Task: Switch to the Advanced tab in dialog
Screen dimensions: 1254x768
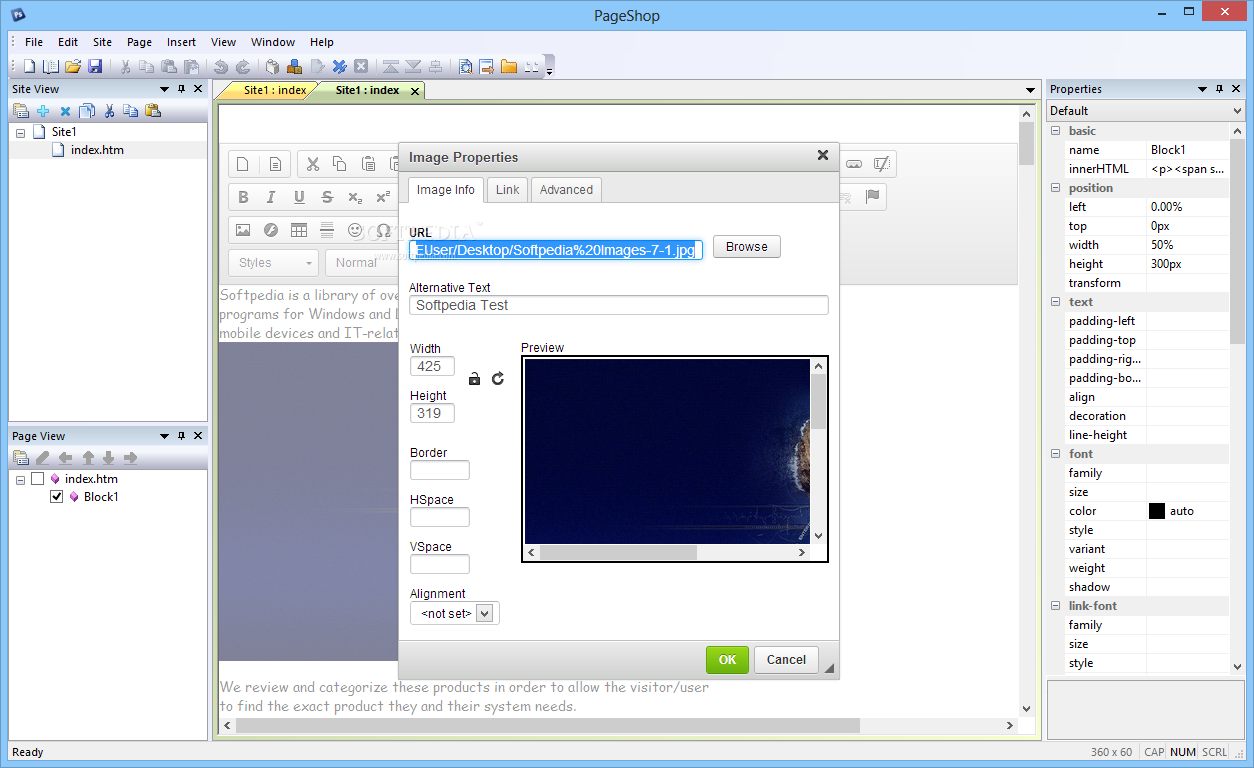Action: pos(566,190)
